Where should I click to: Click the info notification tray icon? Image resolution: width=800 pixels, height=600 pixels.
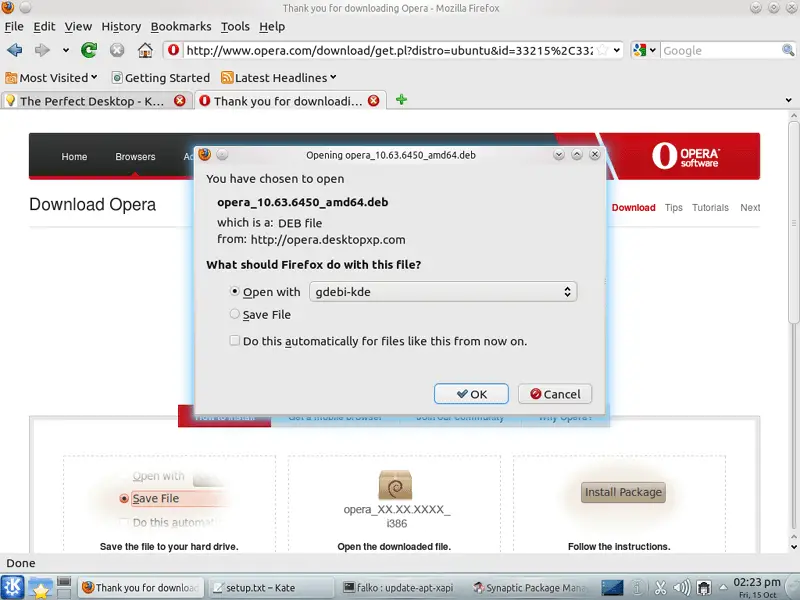pyautogui.click(x=637, y=588)
